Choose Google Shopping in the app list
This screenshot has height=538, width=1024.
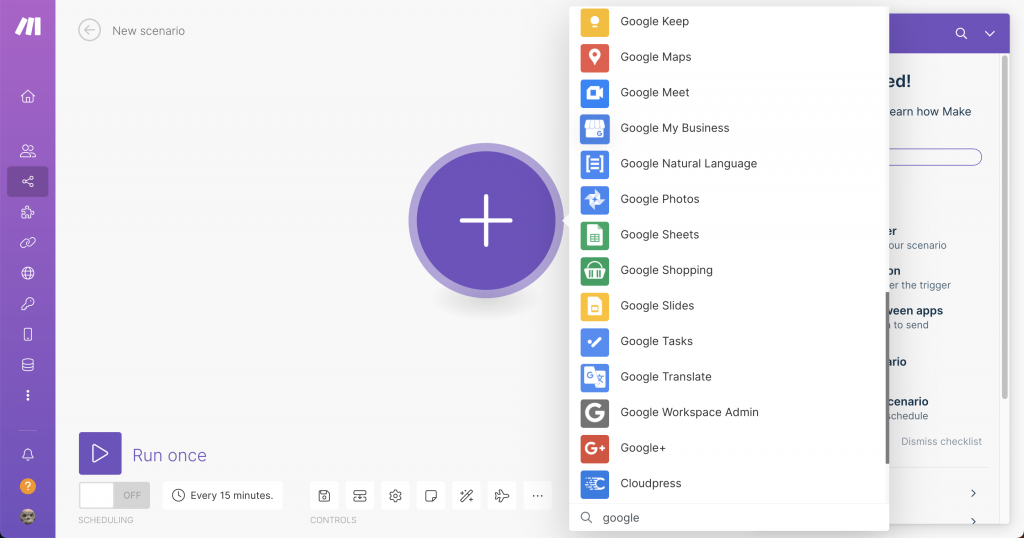click(728, 270)
